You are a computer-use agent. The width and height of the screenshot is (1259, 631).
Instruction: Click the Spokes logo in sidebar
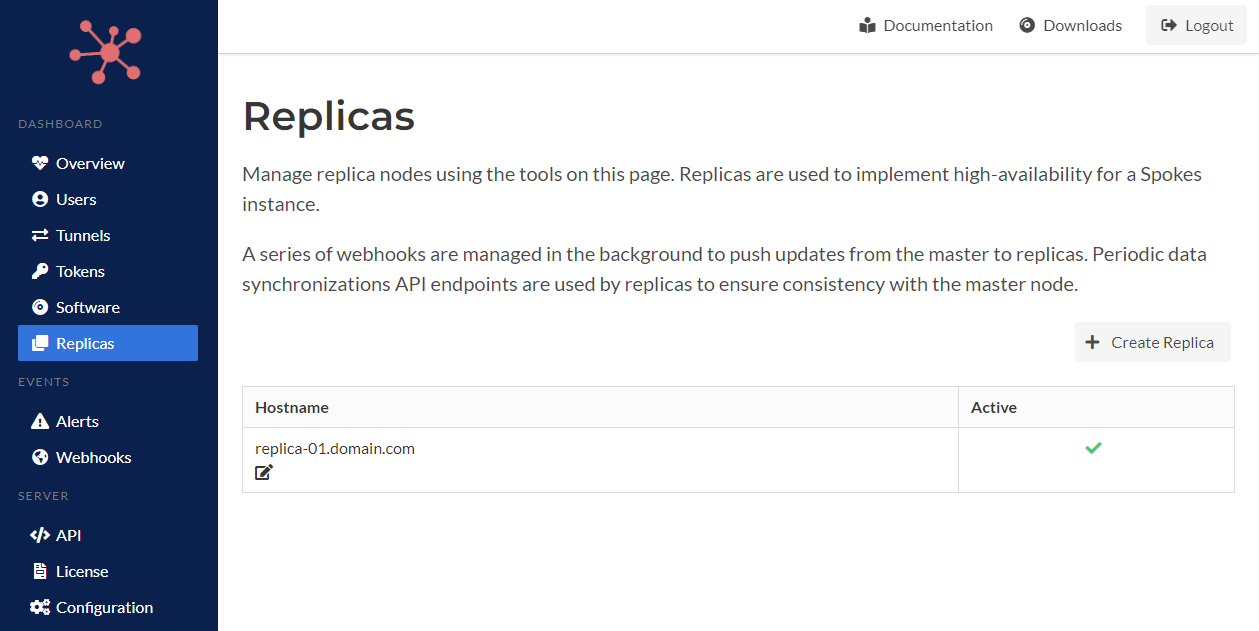click(x=106, y=52)
